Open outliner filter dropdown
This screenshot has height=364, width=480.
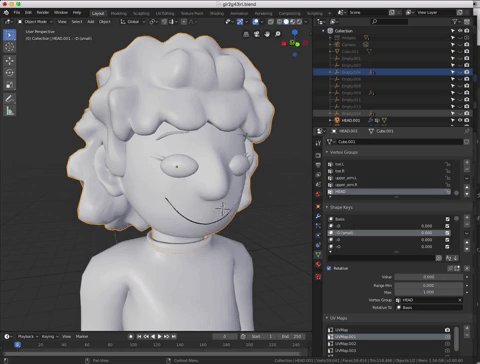pos(455,22)
